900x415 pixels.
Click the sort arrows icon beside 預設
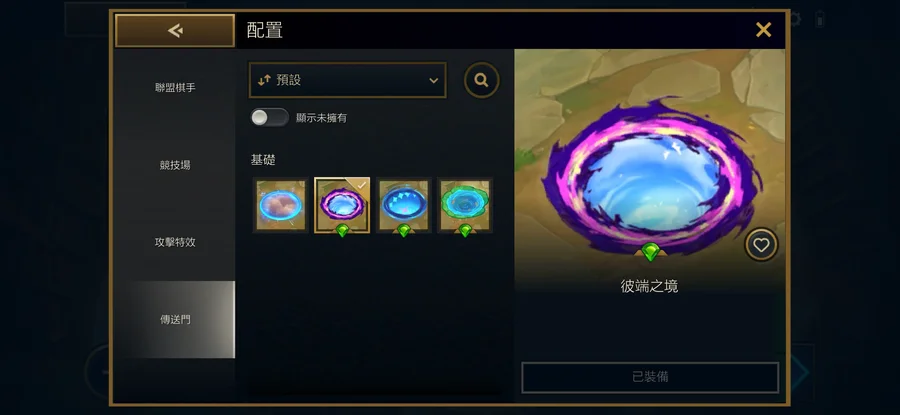point(264,80)
